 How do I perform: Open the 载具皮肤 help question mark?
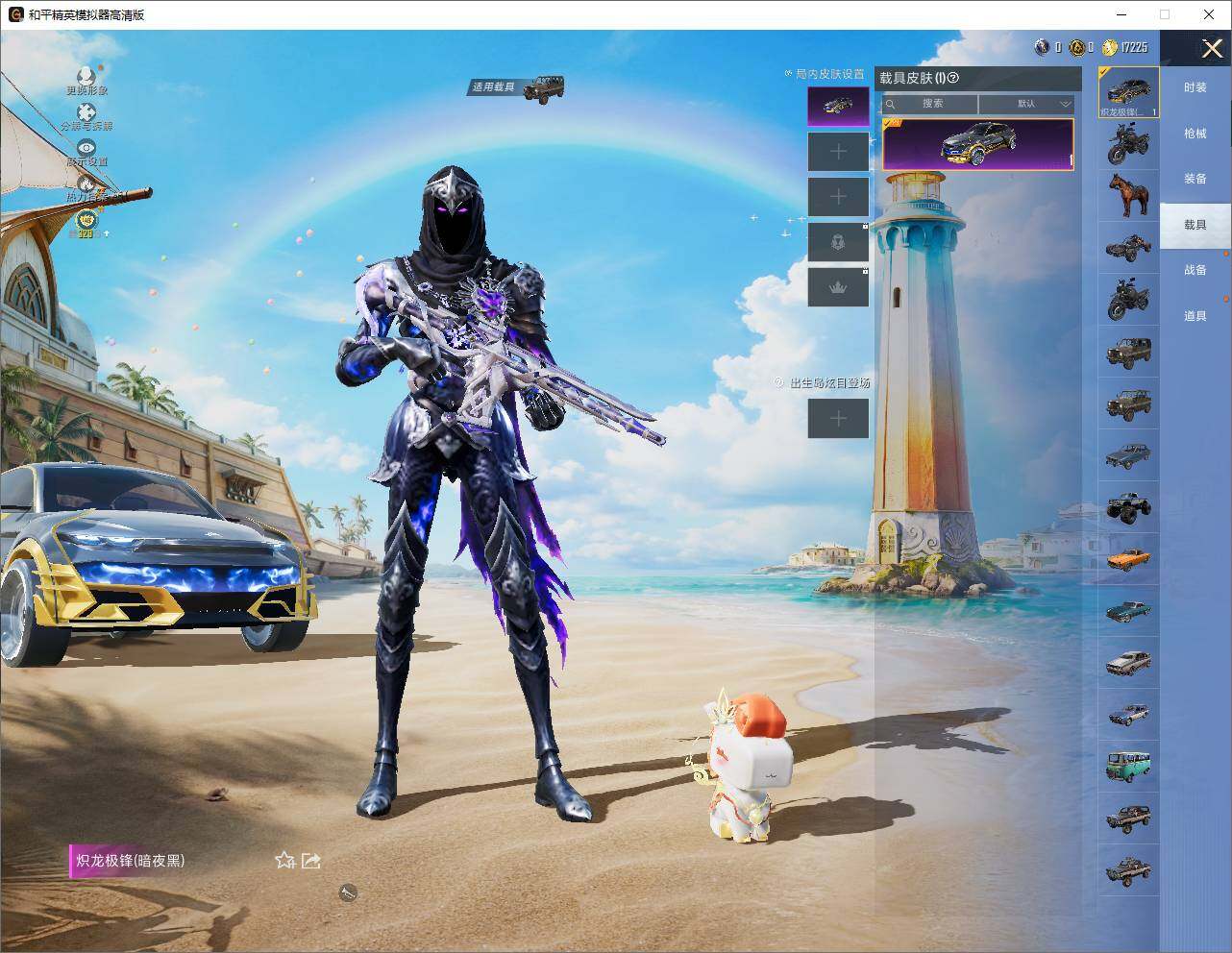953,78
